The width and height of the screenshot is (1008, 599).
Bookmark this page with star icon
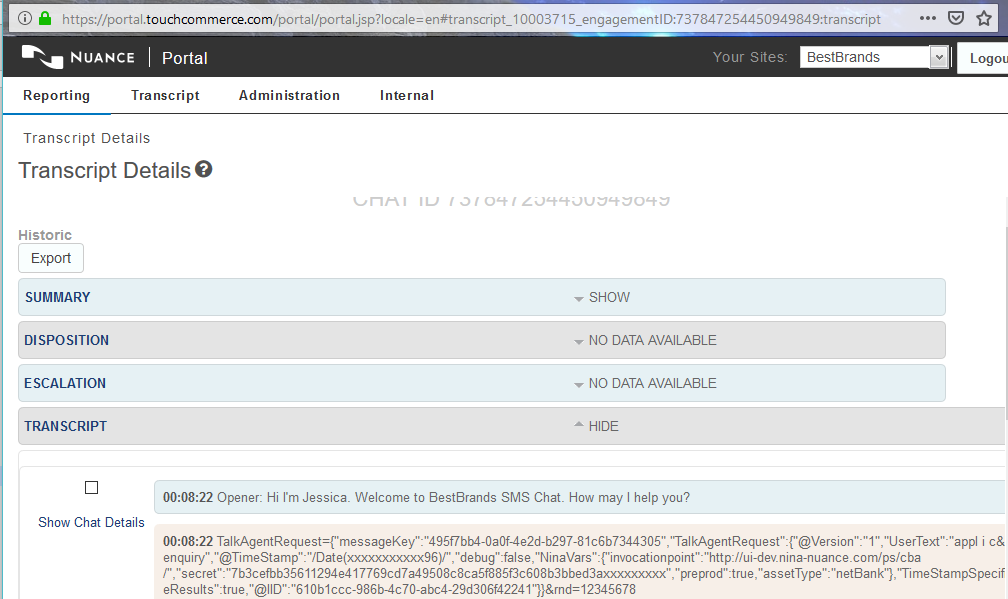[984, 18]
